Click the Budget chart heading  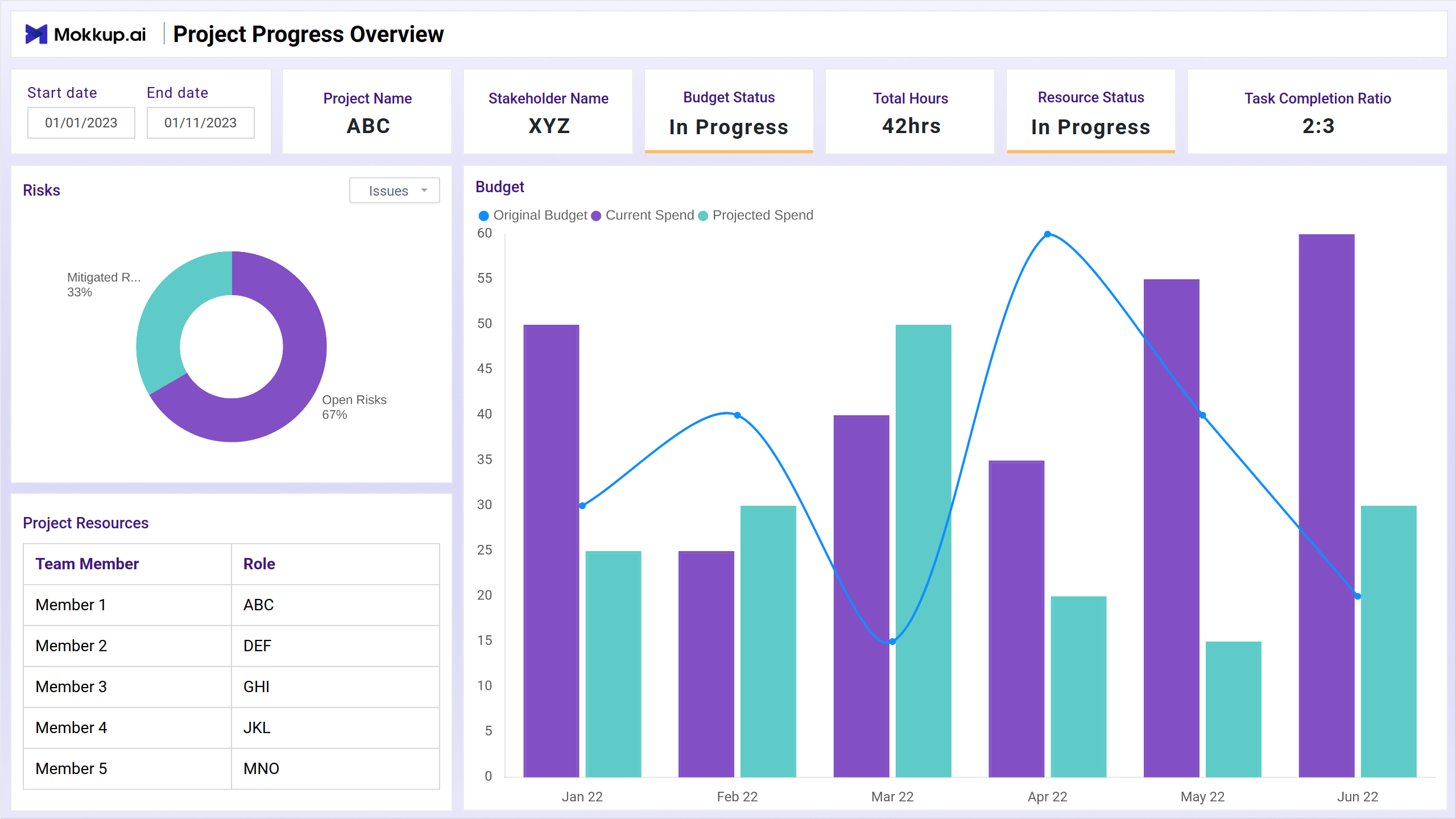click(x=499, y=187)
